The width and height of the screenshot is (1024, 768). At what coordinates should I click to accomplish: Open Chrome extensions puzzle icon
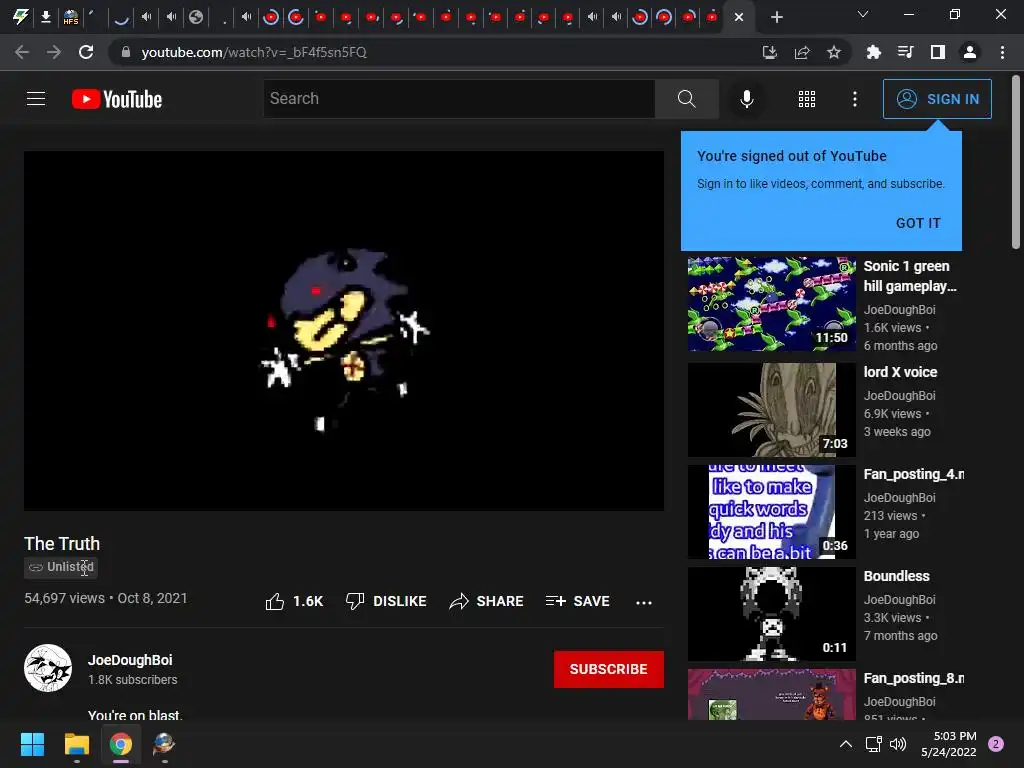click(x=873, y=52)
